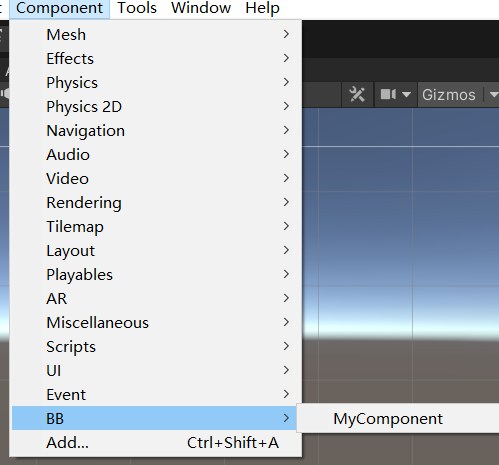
Task: Open the Window menu
Action: 201,8
